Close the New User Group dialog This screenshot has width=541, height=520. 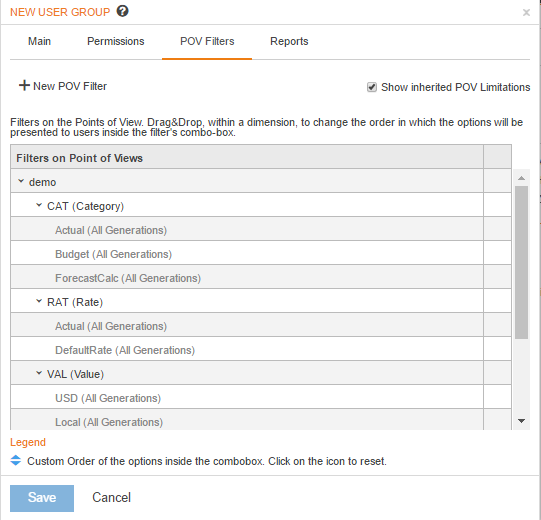(x=526, y=13)
